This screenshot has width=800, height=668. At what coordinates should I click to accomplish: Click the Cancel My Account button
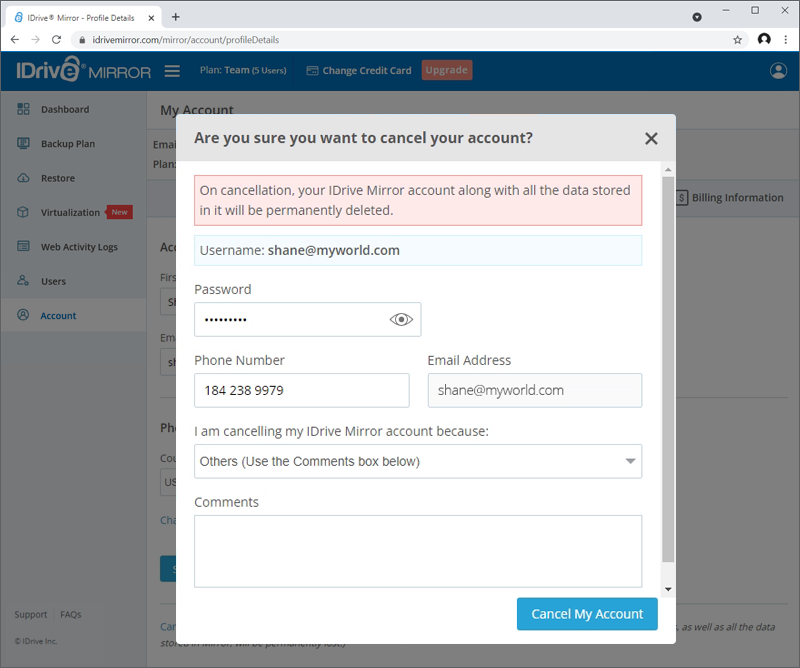[587, 614]
